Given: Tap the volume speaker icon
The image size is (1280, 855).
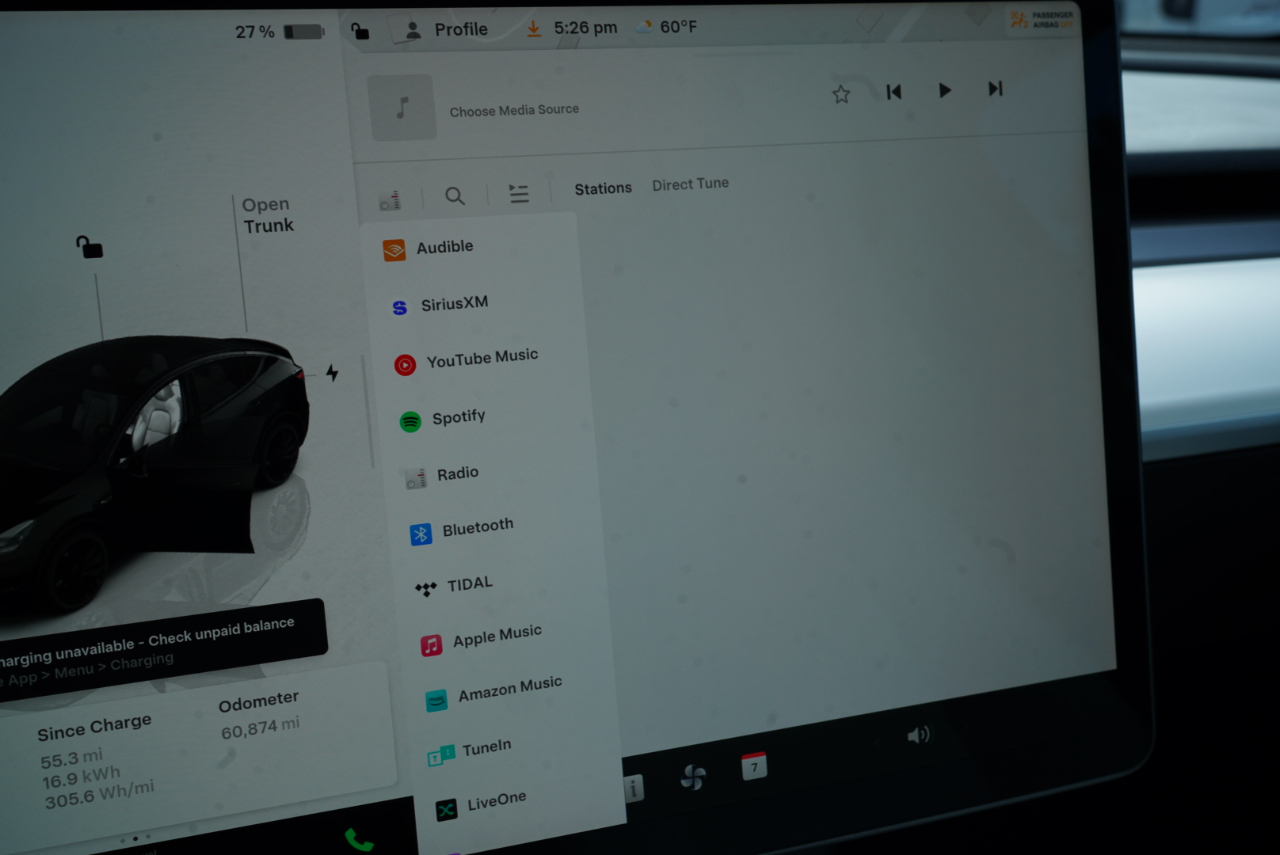Looking at the screenshot, I should tap(918, 735).
